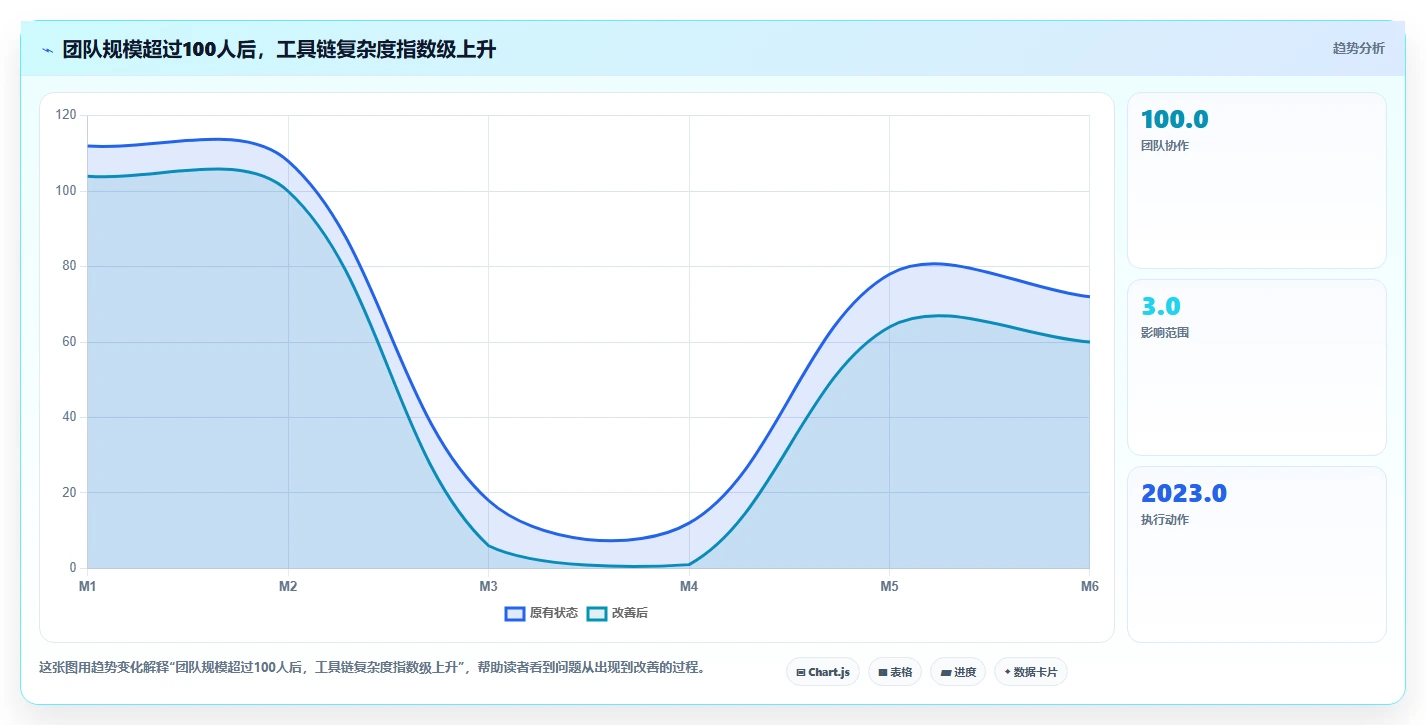Click the 2023.0 执行动作 card
Screen dimensions: 1426x725
(x=1257, y=554)
